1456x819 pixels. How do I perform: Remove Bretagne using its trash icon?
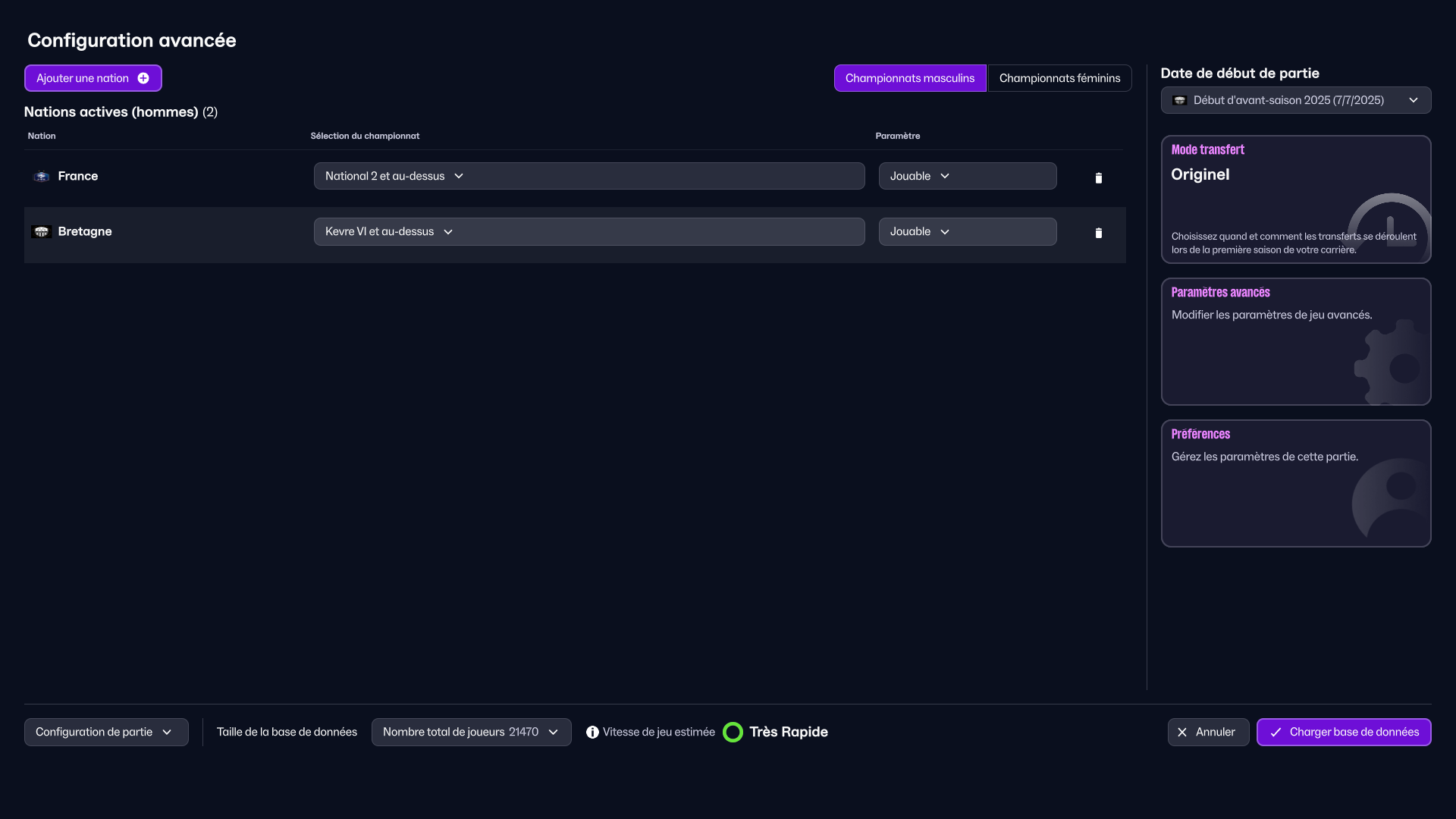pos(1098,233)
